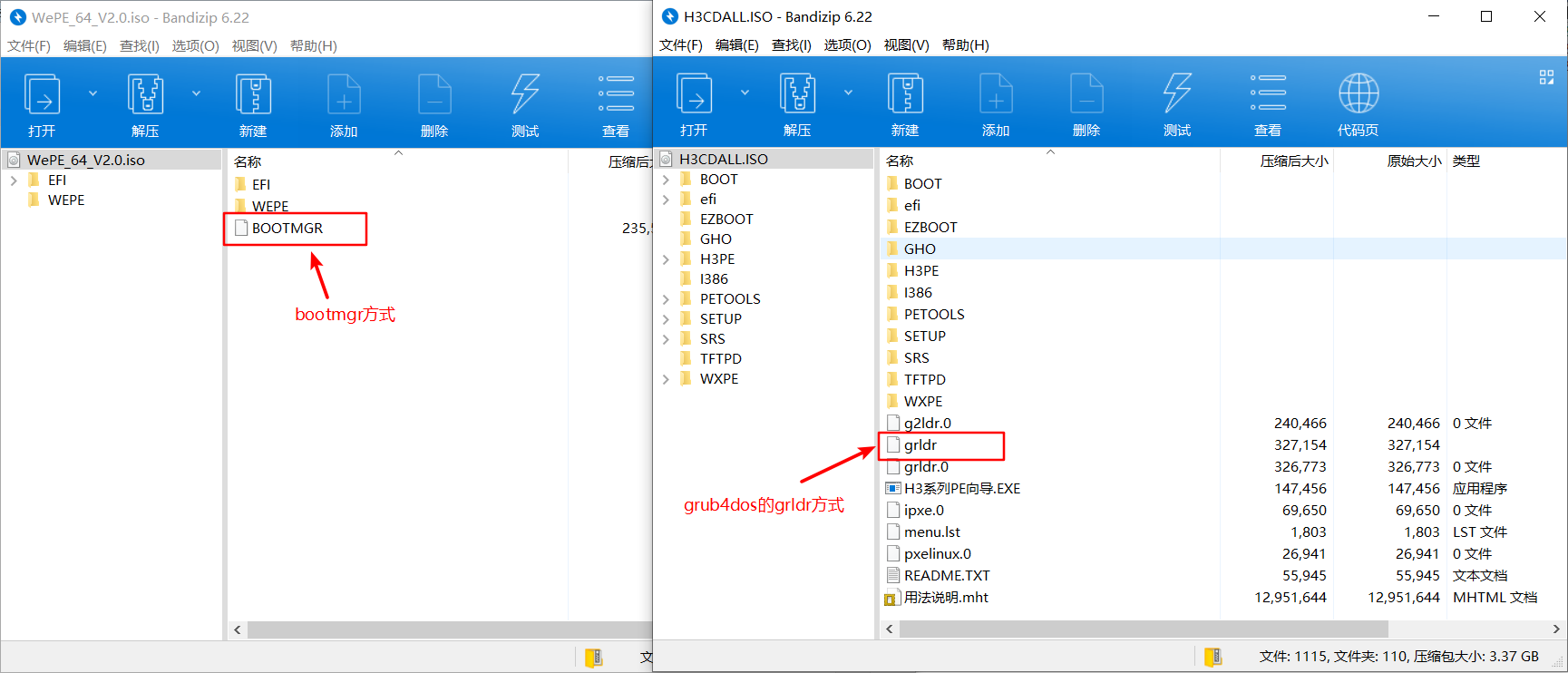Viewport: 1568px width, 673px height.
Task: Click right scroll arrow in H3CDALL list
Action: click(1556, 629)
